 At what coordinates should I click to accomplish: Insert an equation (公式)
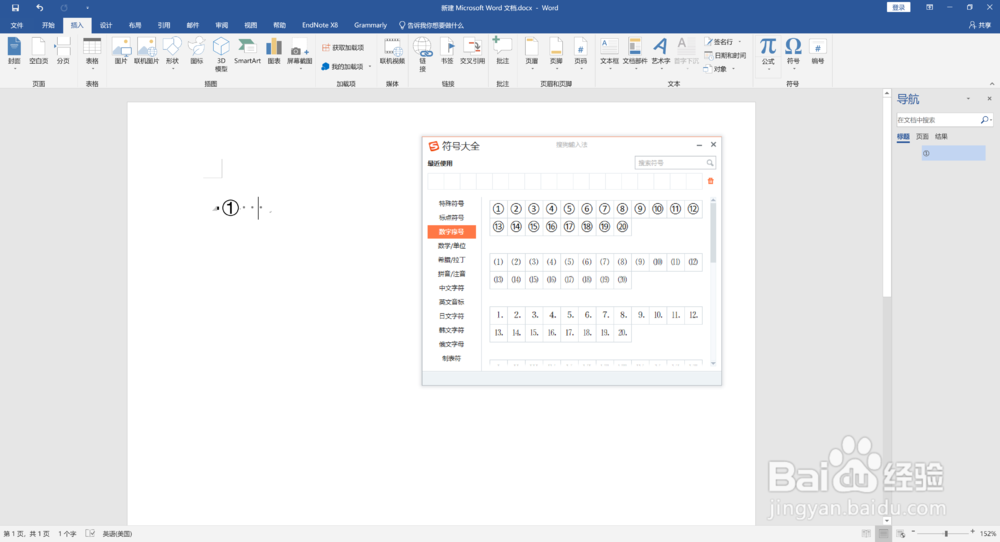(768, 52)
